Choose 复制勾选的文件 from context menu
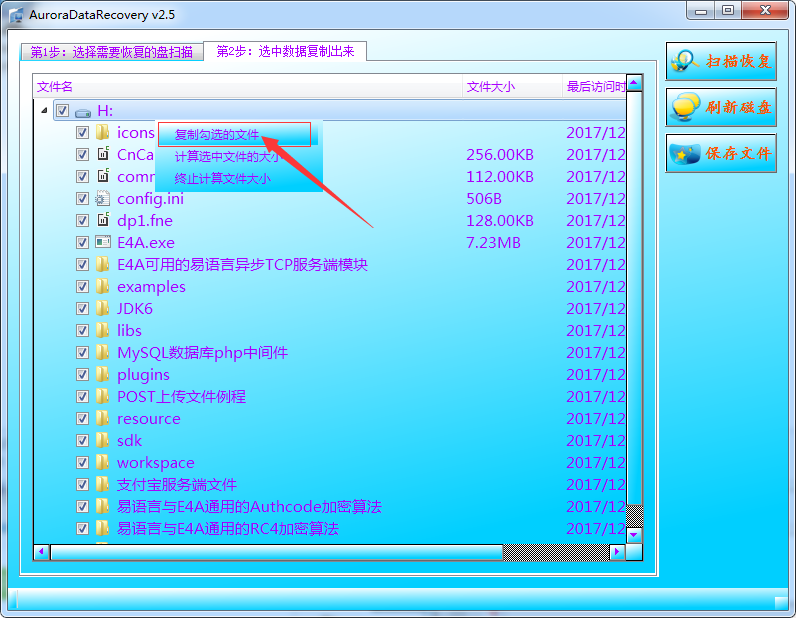The image size is (796, 618). [217, 135]
